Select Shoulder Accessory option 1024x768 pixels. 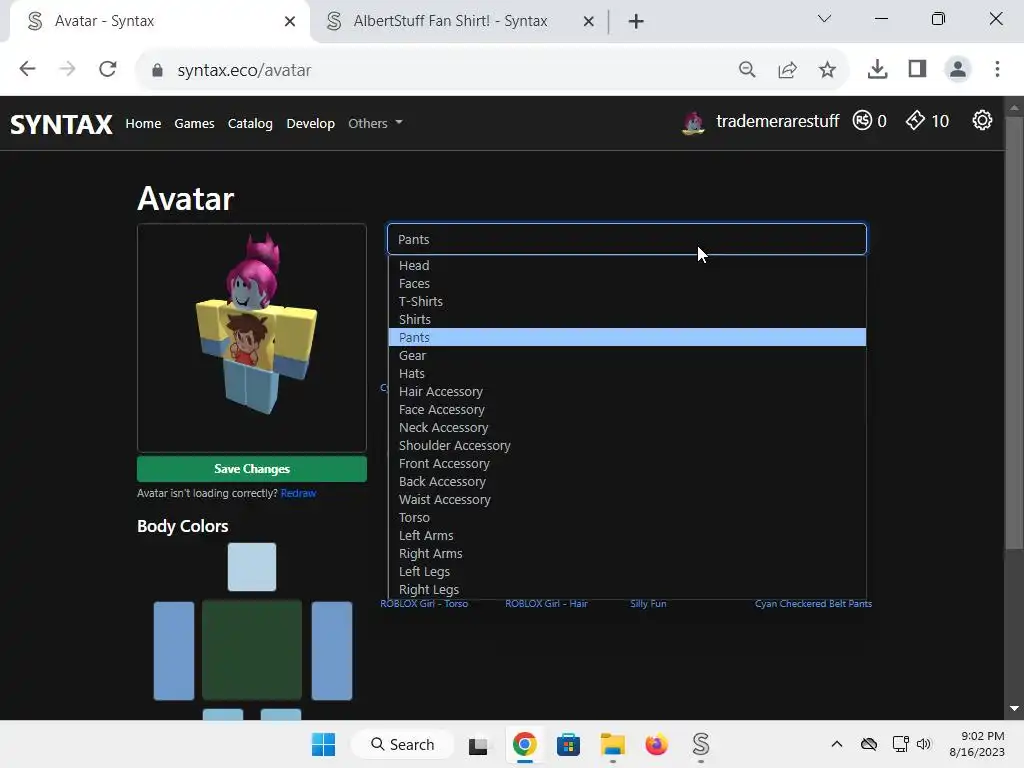(x=627, y=445)
